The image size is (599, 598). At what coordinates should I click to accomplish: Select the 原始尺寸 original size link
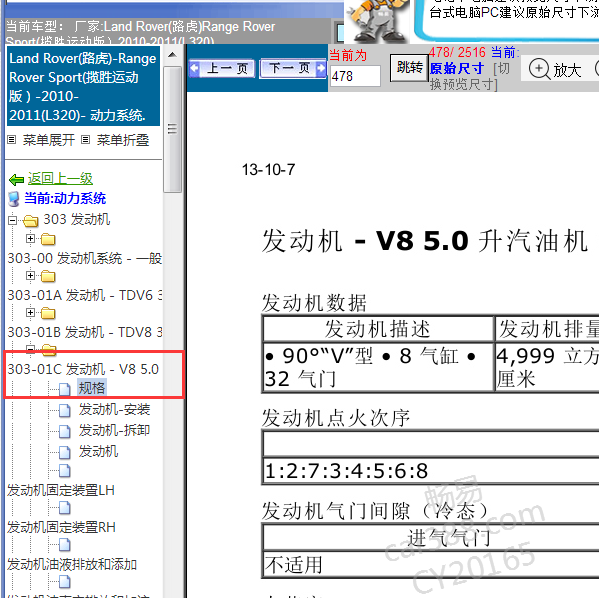(x=457, y=68)
